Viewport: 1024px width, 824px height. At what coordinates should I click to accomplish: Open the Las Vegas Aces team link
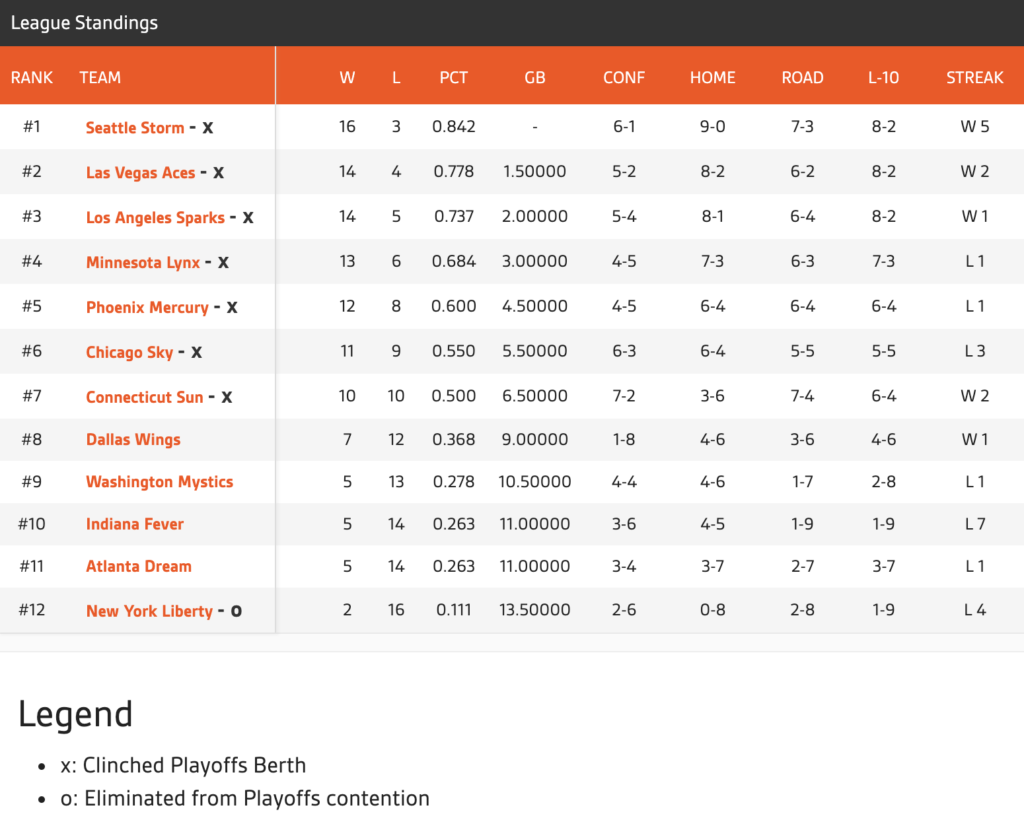140,172
